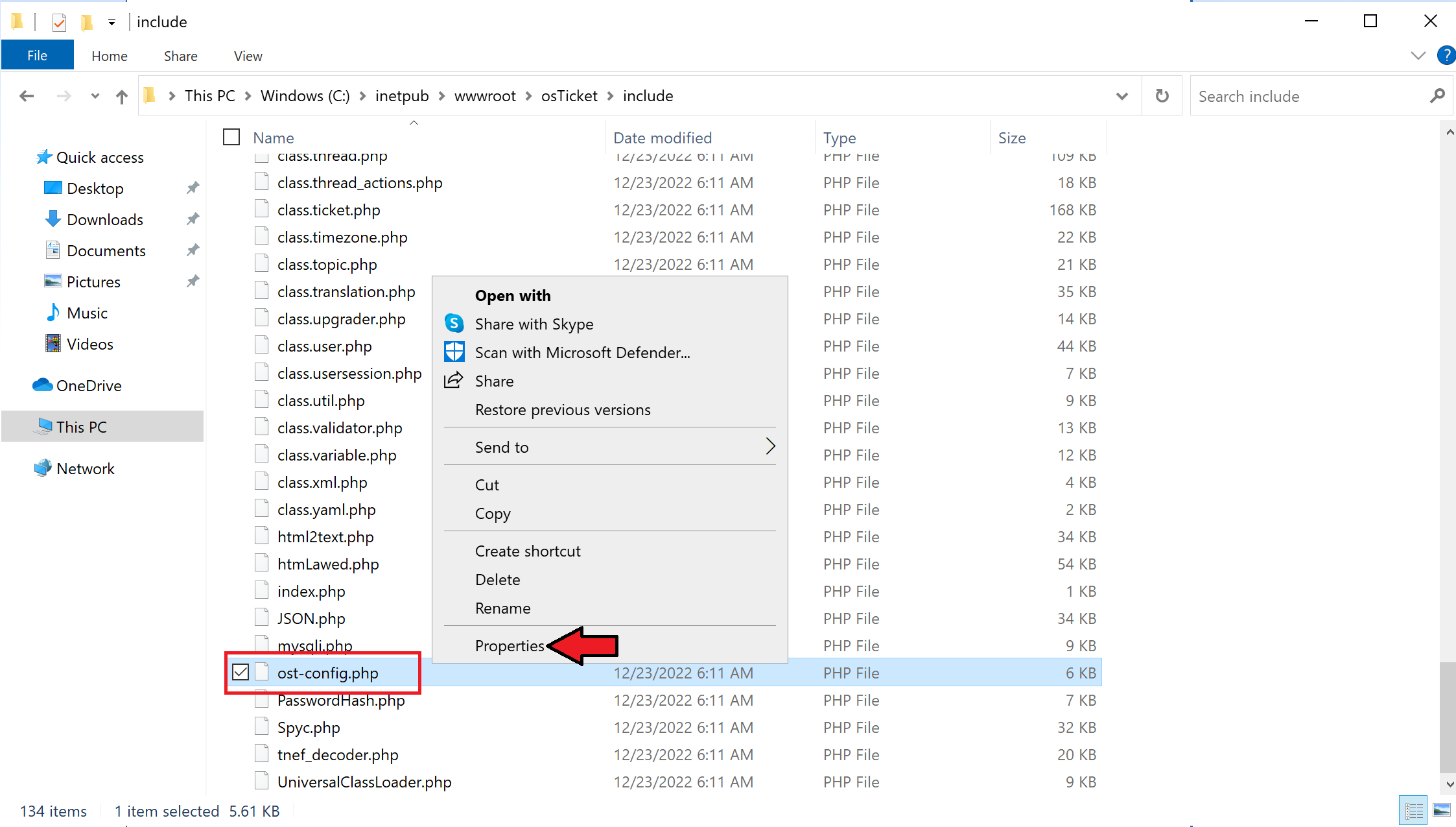This screenshot has height=827, width=1456.
Task: Click osTicket in the breadcrumb path
Action: (x=569, y=96)
